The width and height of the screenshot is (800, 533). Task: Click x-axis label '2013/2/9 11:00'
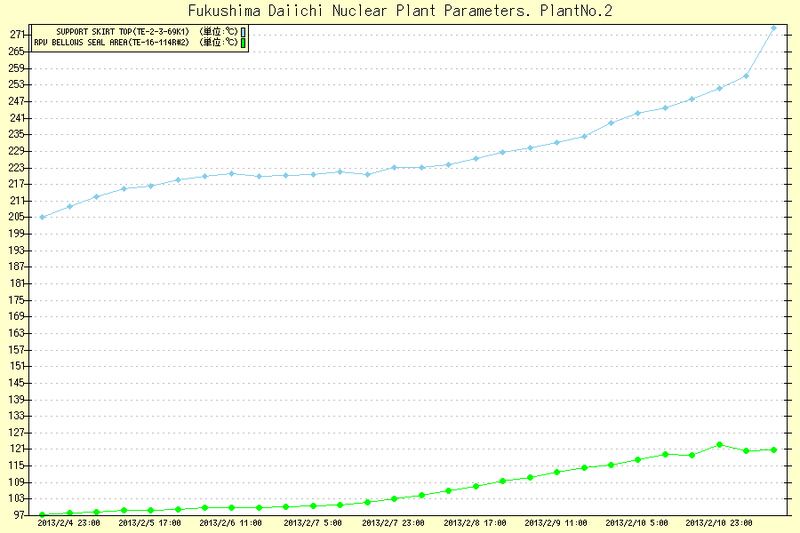point(556,523)
